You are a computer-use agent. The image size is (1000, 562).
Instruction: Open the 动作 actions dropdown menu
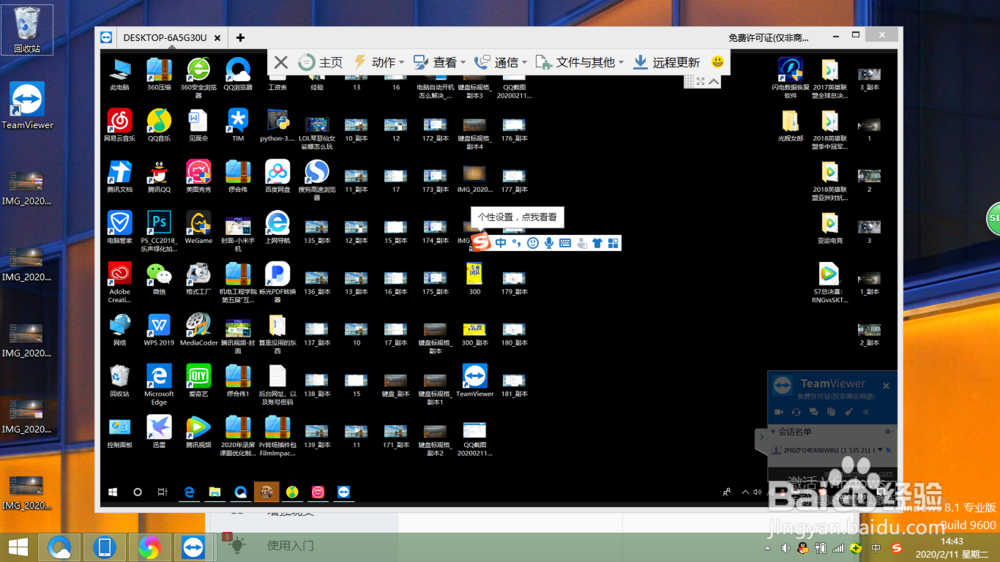click(379, 62)
